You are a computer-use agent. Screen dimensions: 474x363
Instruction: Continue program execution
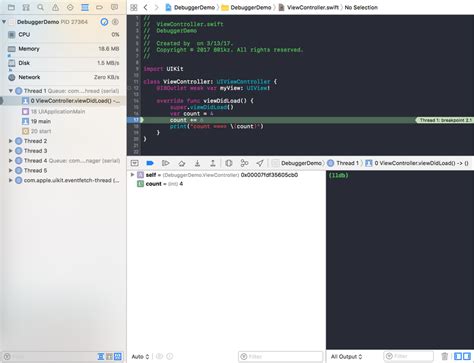coord(166,163)
